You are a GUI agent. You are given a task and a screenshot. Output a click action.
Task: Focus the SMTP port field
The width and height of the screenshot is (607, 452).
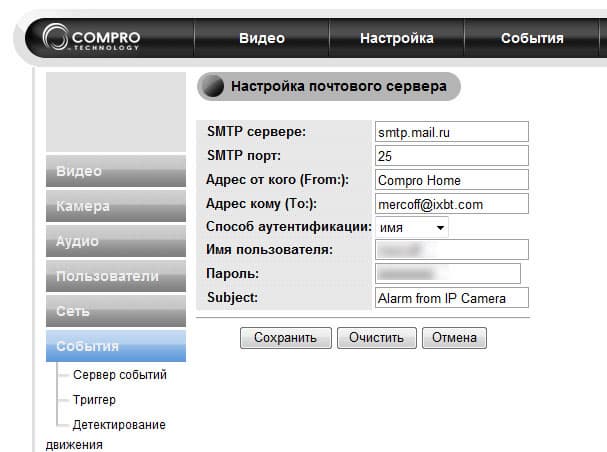click(451, 156)
